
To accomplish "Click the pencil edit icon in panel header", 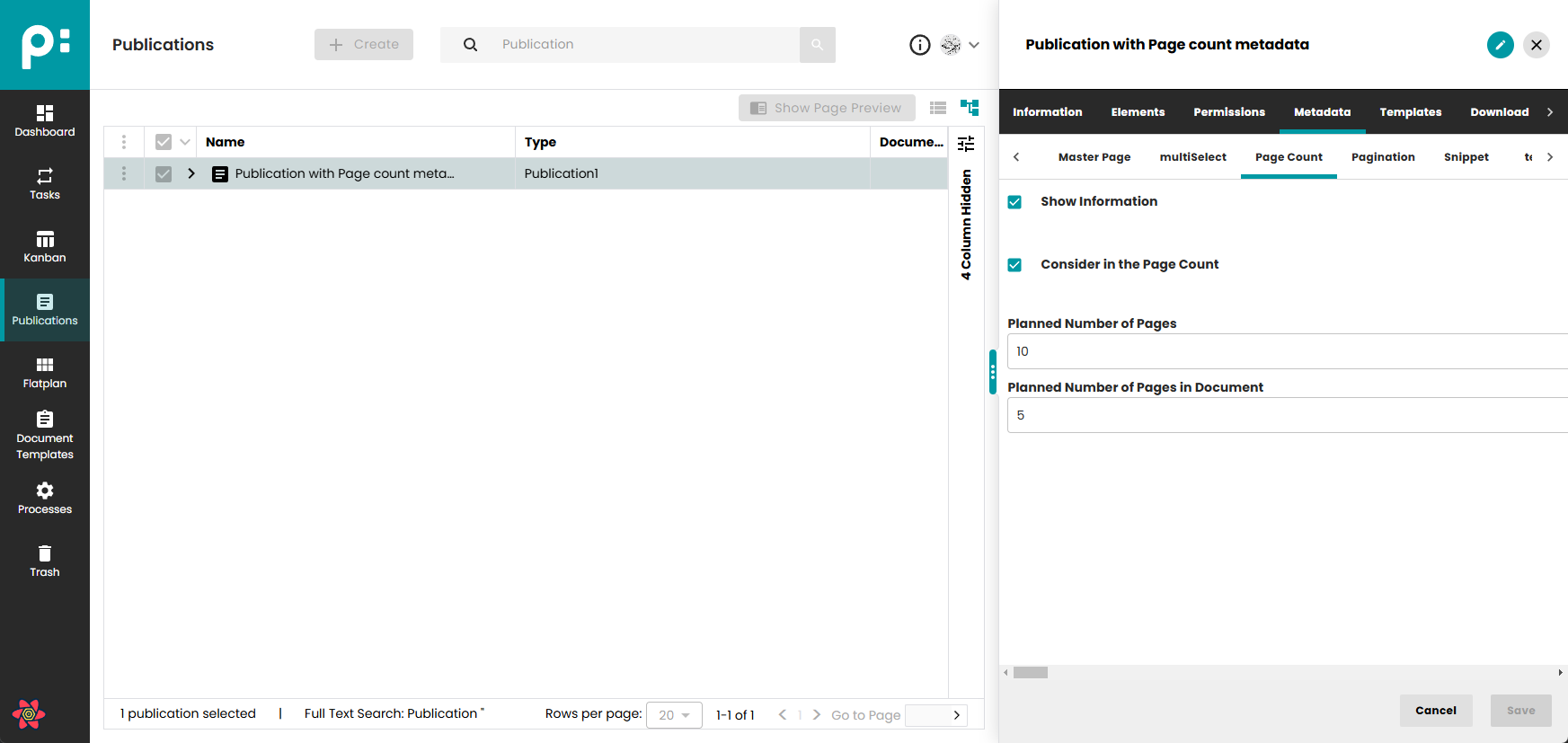I will coord(1500,45).
